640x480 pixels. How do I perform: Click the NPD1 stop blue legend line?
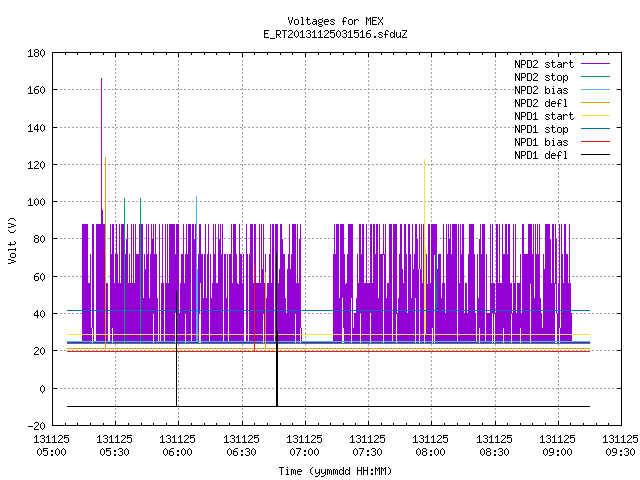tap(595, 129)
